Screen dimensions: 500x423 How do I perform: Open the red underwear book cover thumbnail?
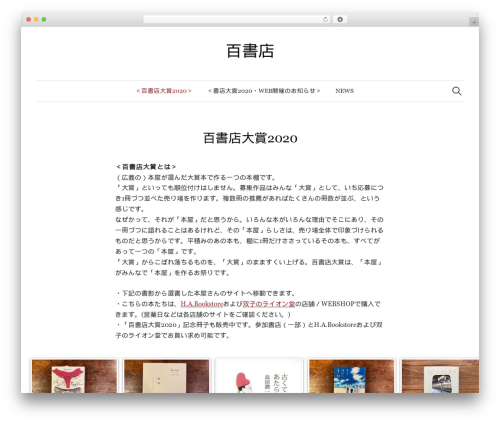[x=74, y=376]
